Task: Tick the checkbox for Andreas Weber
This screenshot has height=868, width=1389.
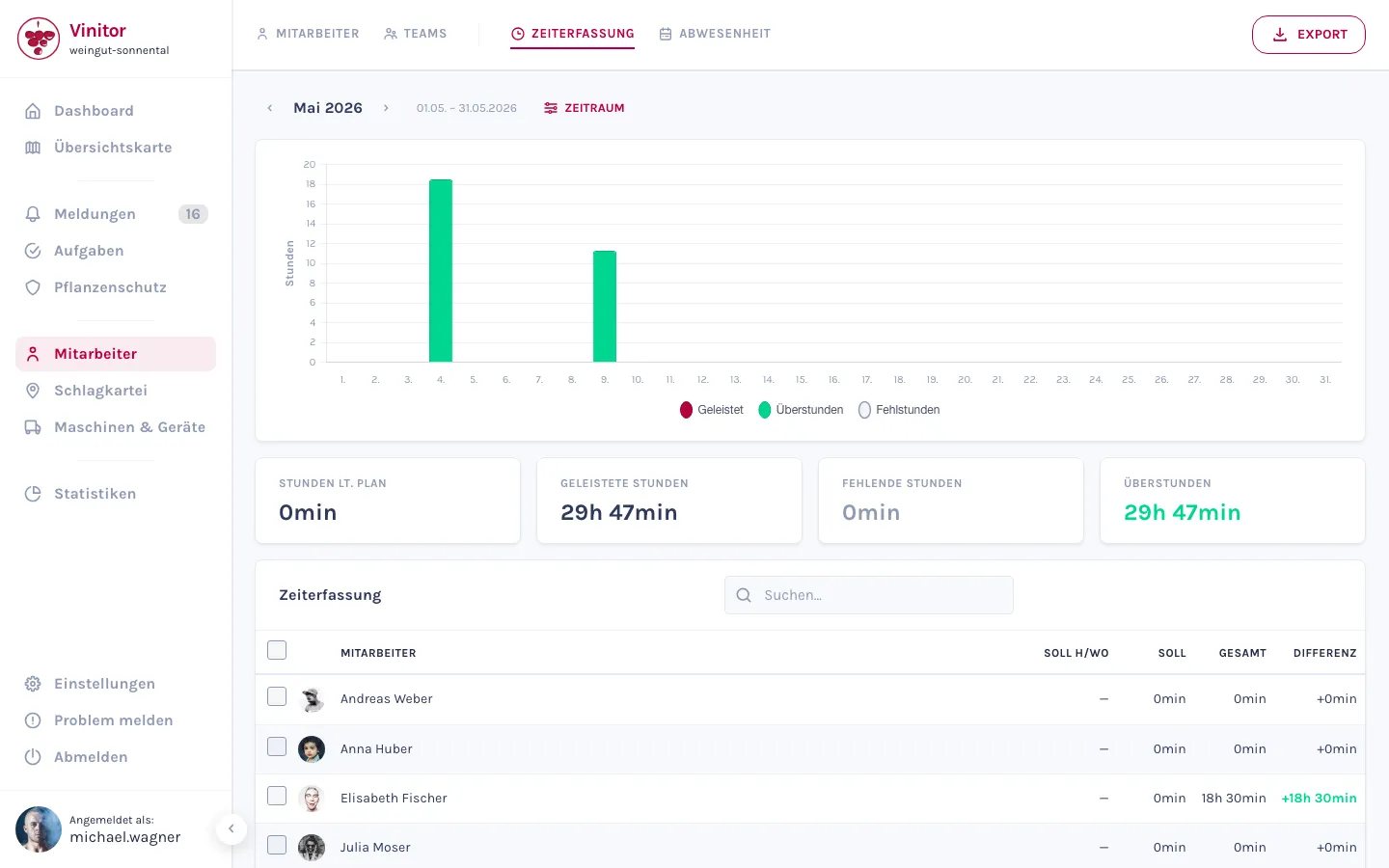Action: [277, 696]
